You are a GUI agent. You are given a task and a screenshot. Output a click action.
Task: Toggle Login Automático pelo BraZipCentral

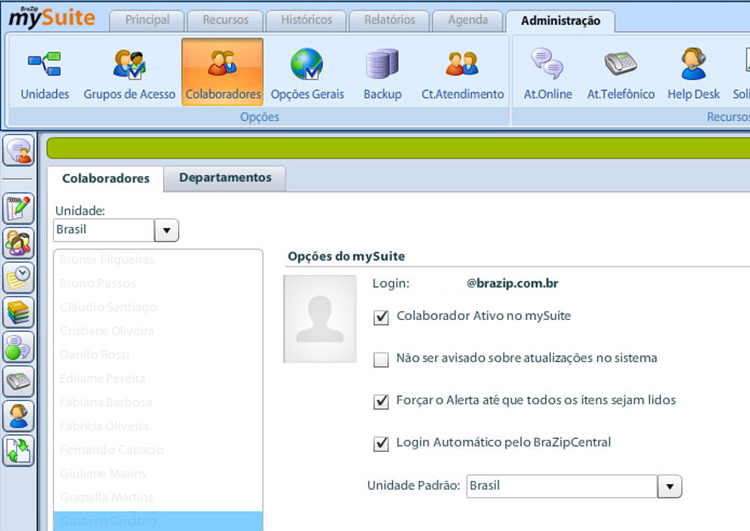coord(381,443)
